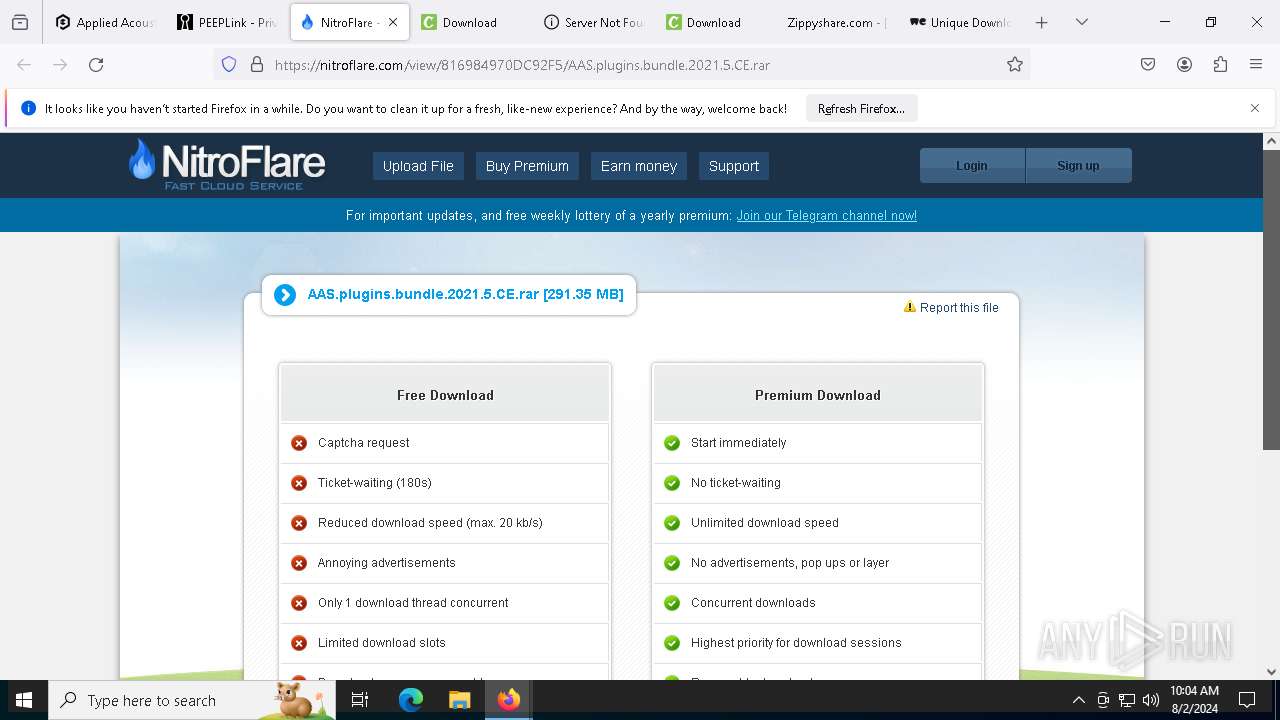Click the site security padlock icon
1280x720 pixels.
257,64
